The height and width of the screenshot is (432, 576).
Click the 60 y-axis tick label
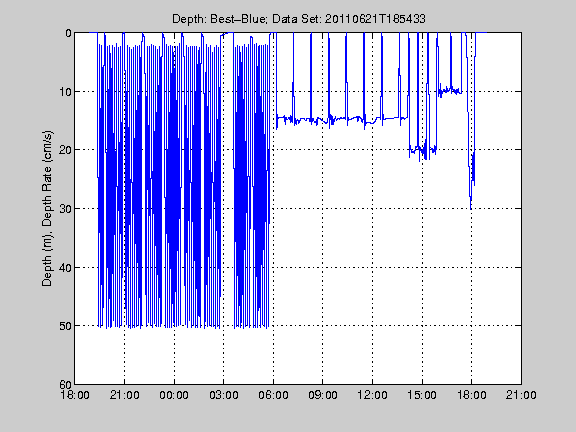65,384
